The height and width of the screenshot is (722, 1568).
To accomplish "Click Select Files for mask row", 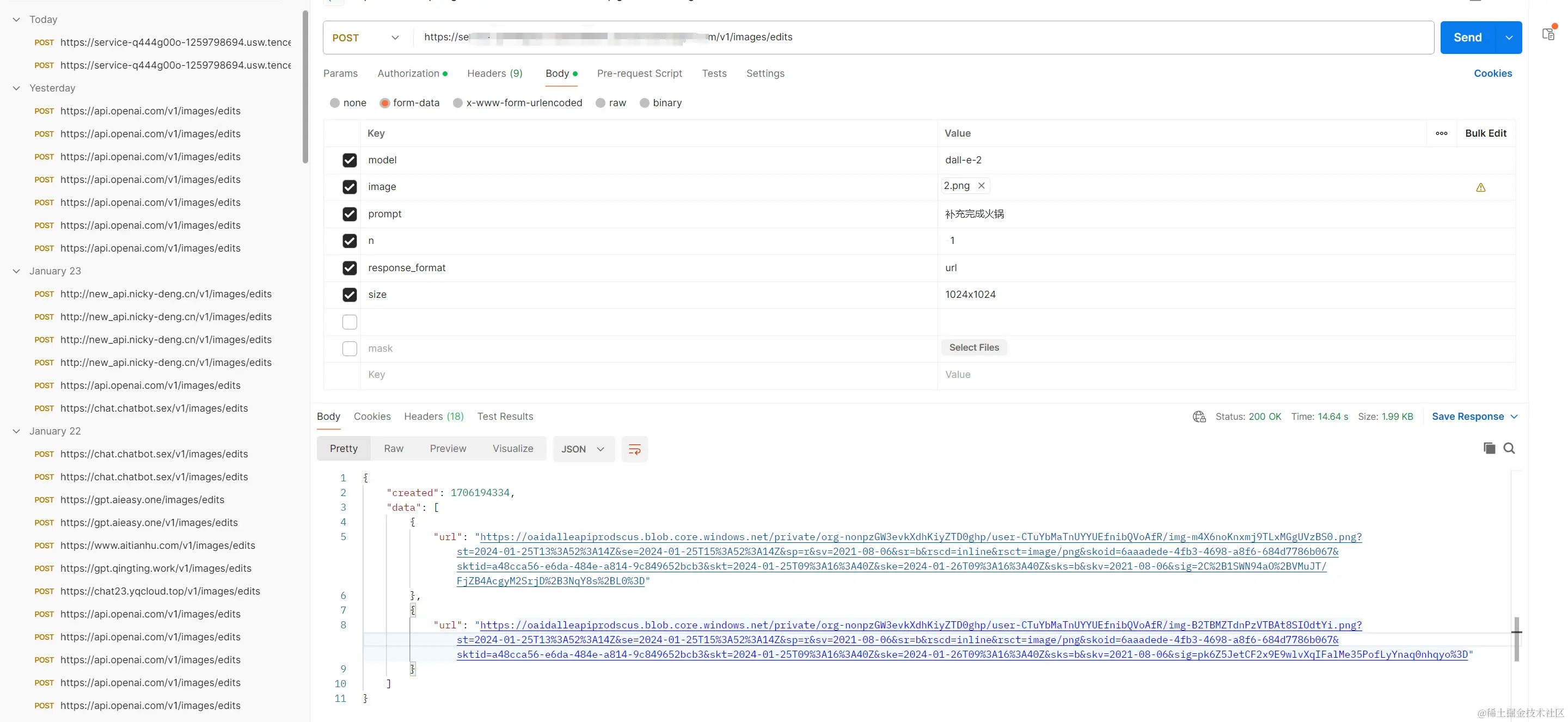I will [973, 347].
